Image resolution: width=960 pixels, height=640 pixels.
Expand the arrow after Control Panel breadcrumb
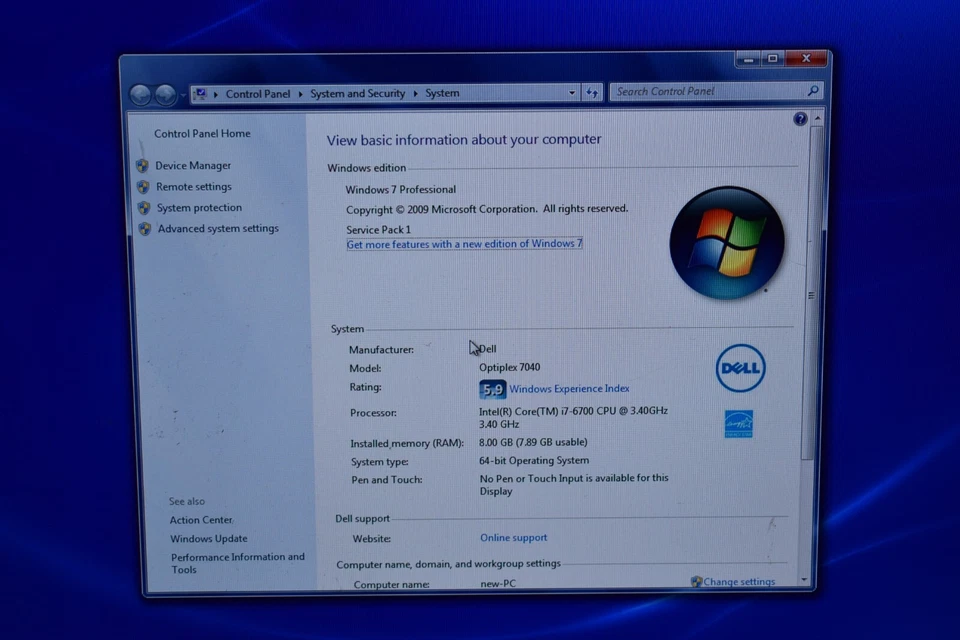tap(301, 94)
